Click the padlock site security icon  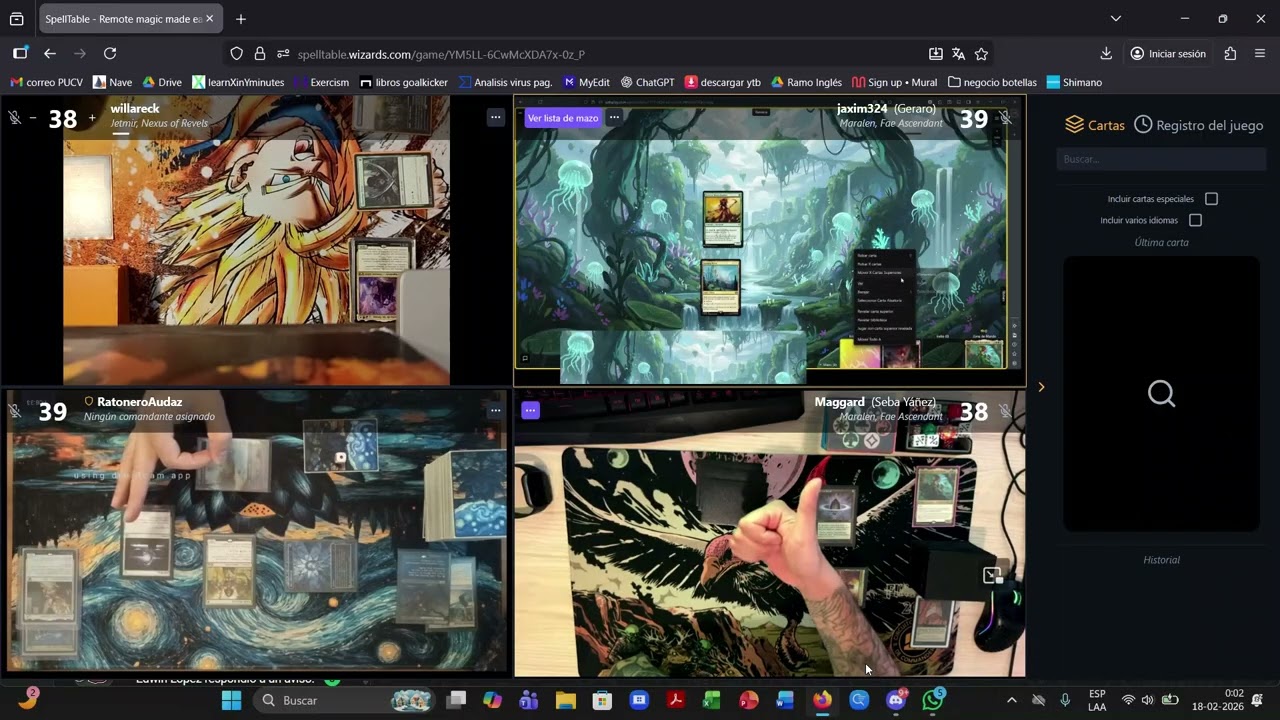(260, 54)
